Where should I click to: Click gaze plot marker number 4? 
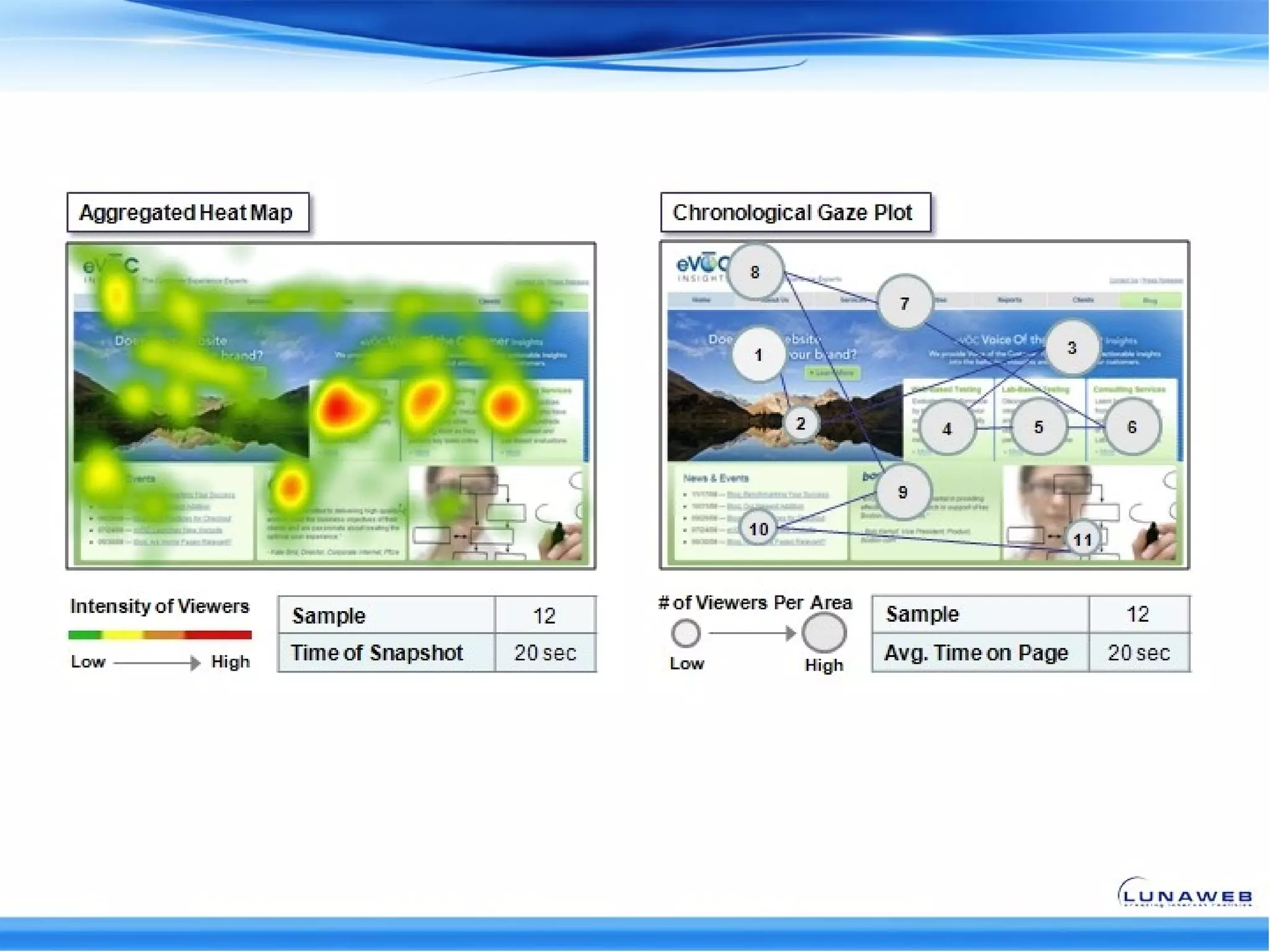[x=946, y=428]
